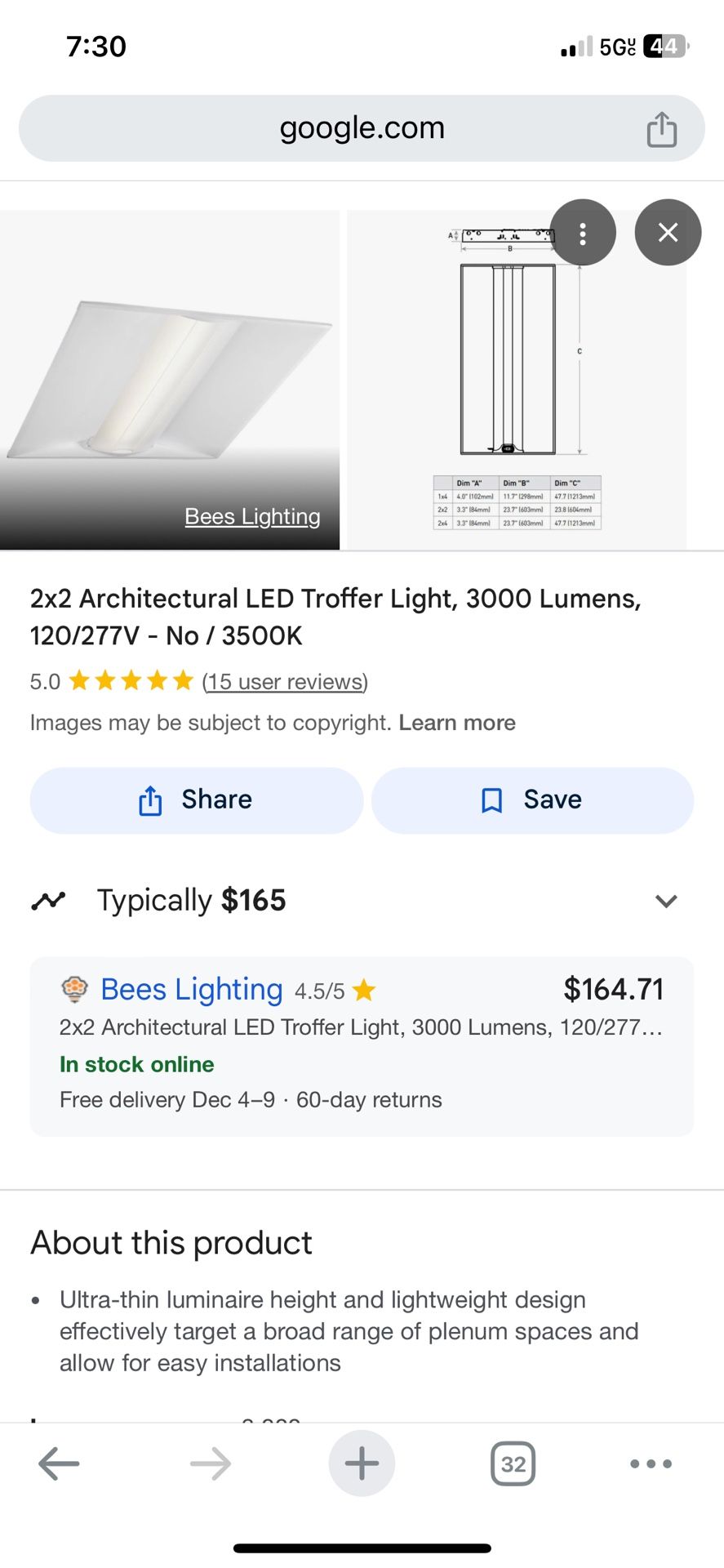Open a new tab with plus icon
724x1568 pixels.
pyautogui.click(x=362, y=1463)
